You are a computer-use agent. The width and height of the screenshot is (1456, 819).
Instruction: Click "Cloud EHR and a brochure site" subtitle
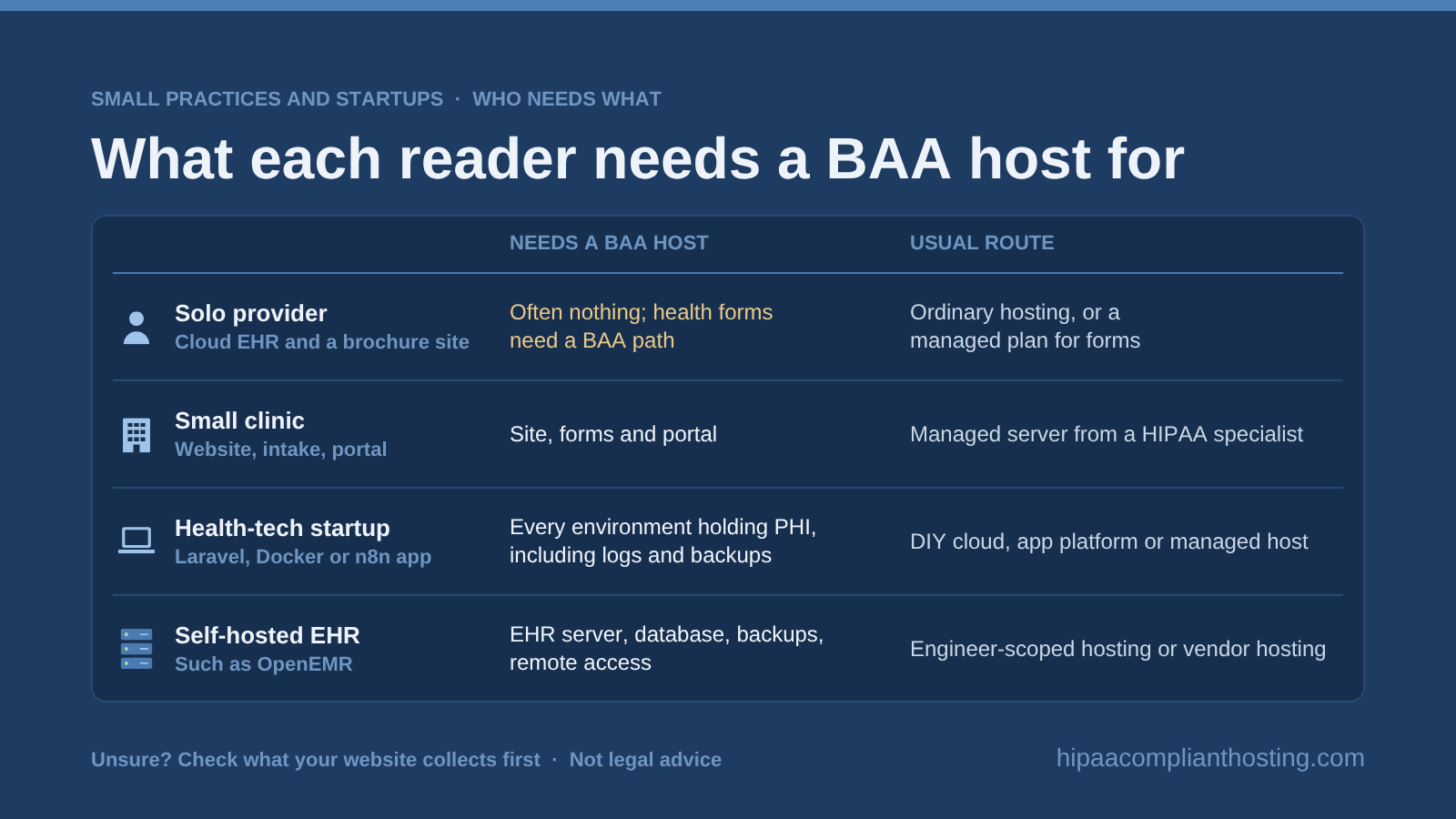[x=322, y=342]
